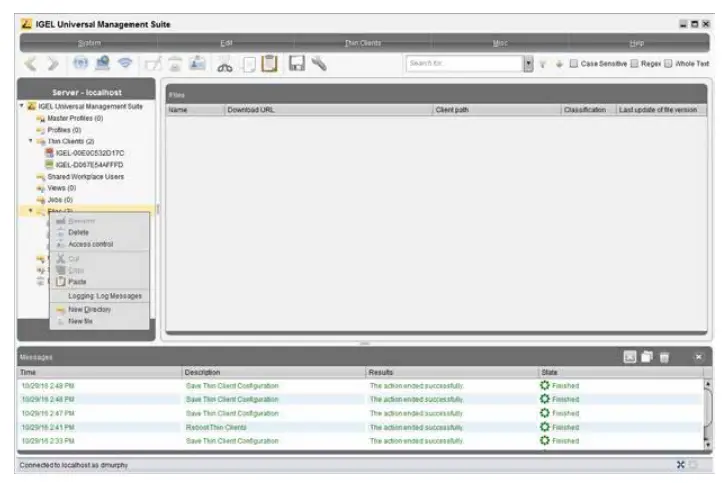Open the Misc menu
Screen dimensions: 724x483
(x=500, y=43)
